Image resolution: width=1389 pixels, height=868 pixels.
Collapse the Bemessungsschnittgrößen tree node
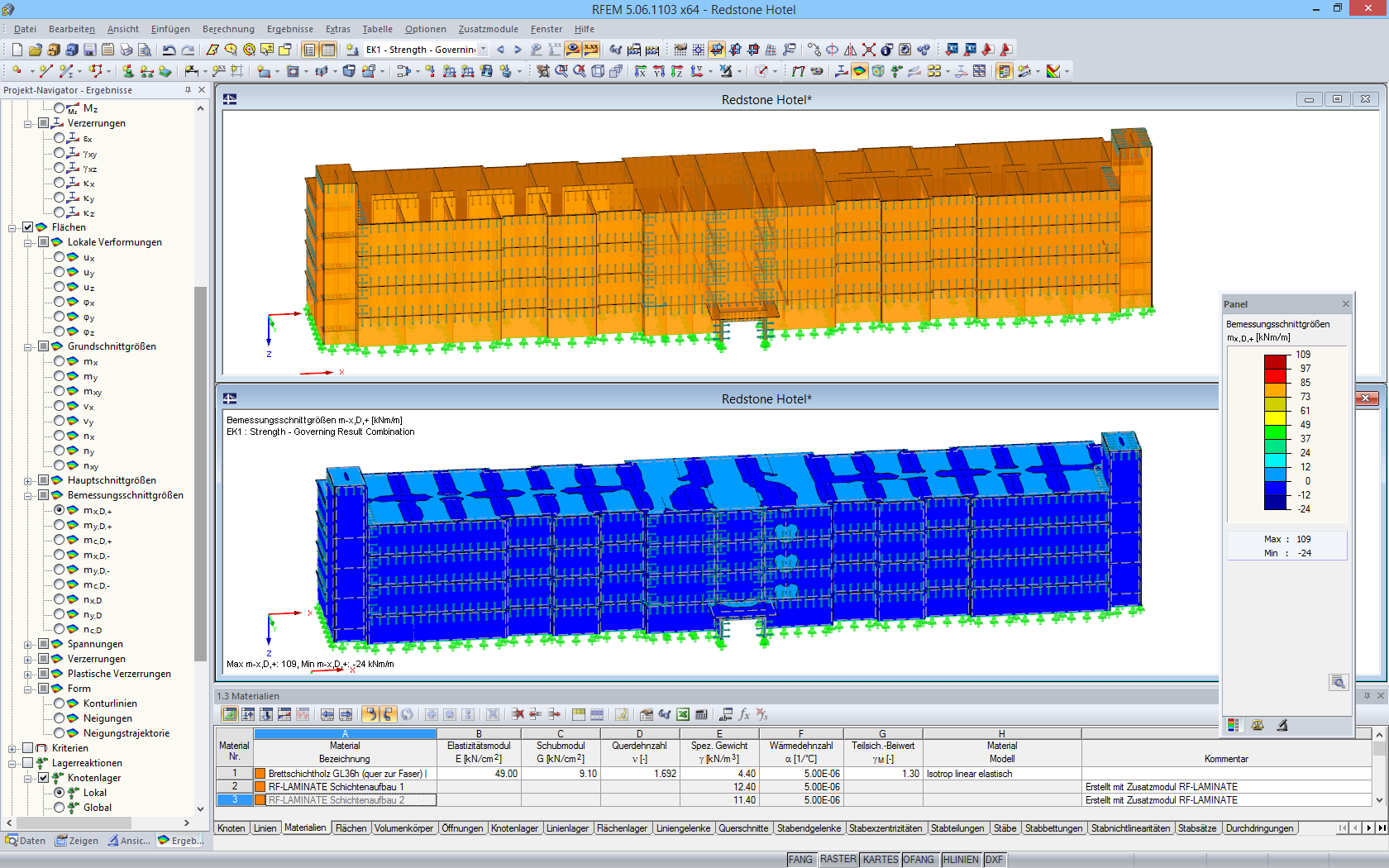(30, 495)
